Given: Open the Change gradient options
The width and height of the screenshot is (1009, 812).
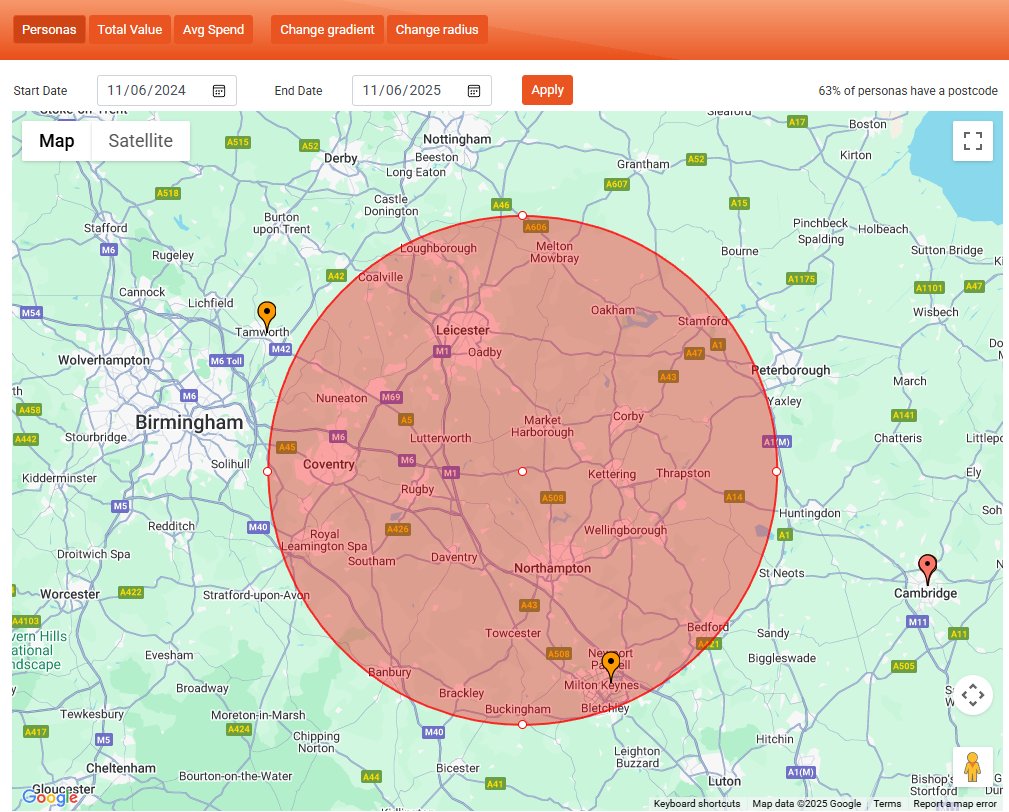Looking at the screenshot, I should tap(327, 29).
